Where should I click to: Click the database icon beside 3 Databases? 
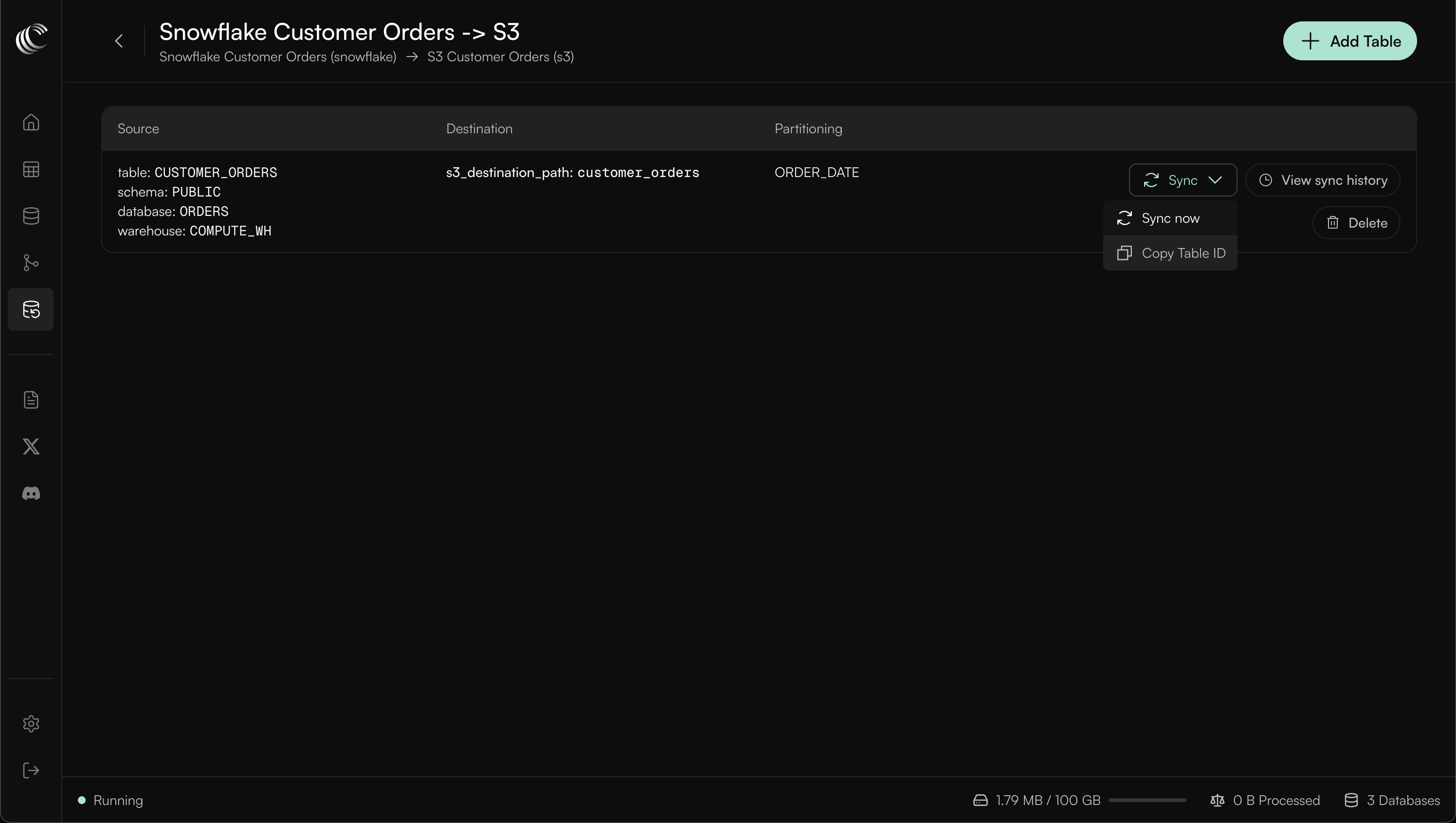[1351, 801]
